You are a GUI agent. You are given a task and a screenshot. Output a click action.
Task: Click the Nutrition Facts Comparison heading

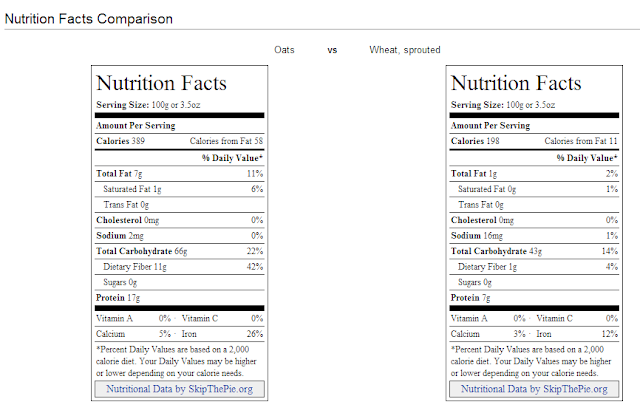tap(89, 19)
